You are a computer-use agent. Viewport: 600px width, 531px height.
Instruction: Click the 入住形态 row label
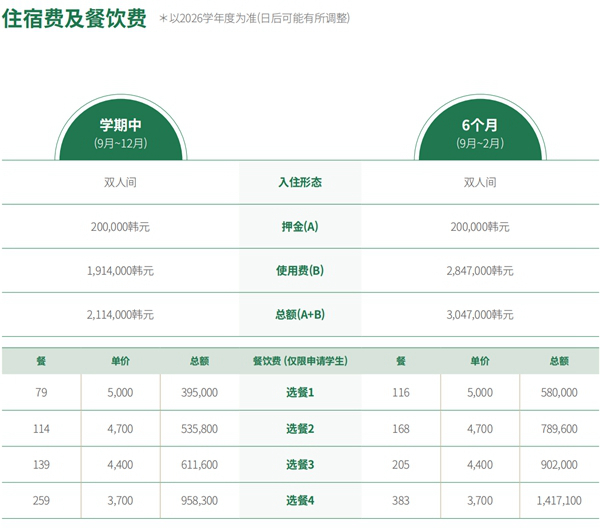299,183
